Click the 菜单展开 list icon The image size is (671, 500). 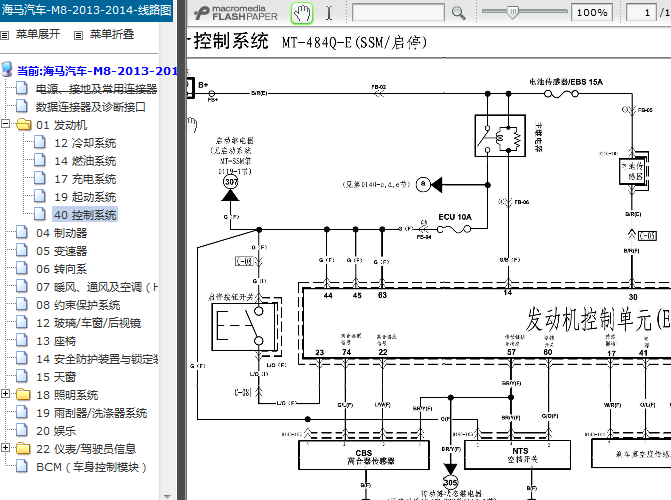coord(5,35)
